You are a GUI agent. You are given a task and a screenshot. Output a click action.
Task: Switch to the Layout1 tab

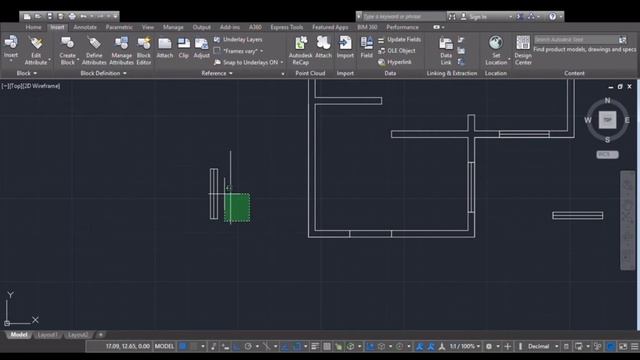(x=47, y=335)
